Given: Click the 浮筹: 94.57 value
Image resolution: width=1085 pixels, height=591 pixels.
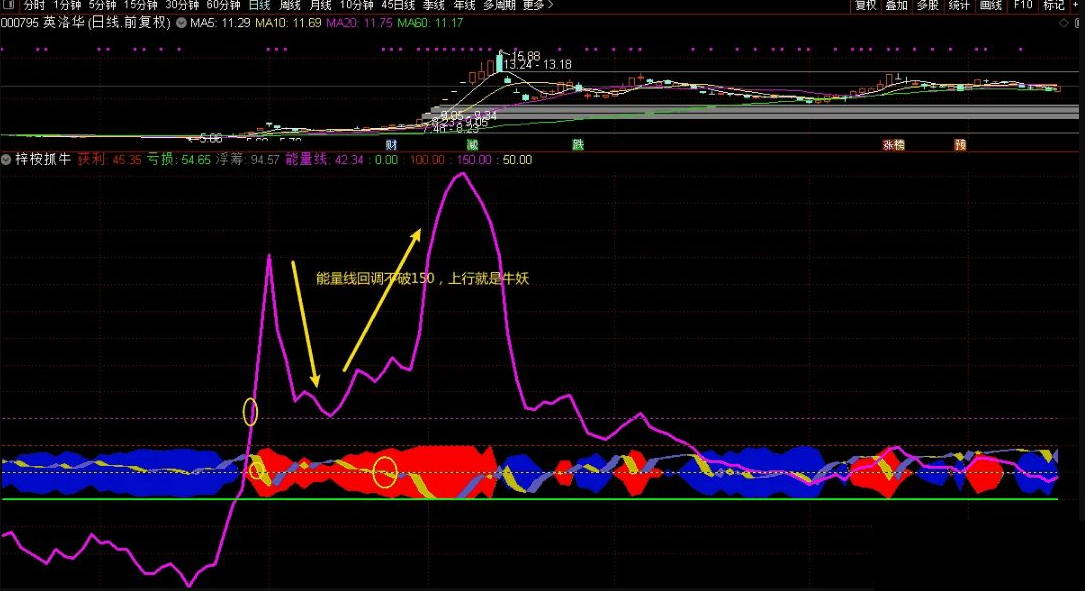Looking at the screenshot, I should [247, 160].
